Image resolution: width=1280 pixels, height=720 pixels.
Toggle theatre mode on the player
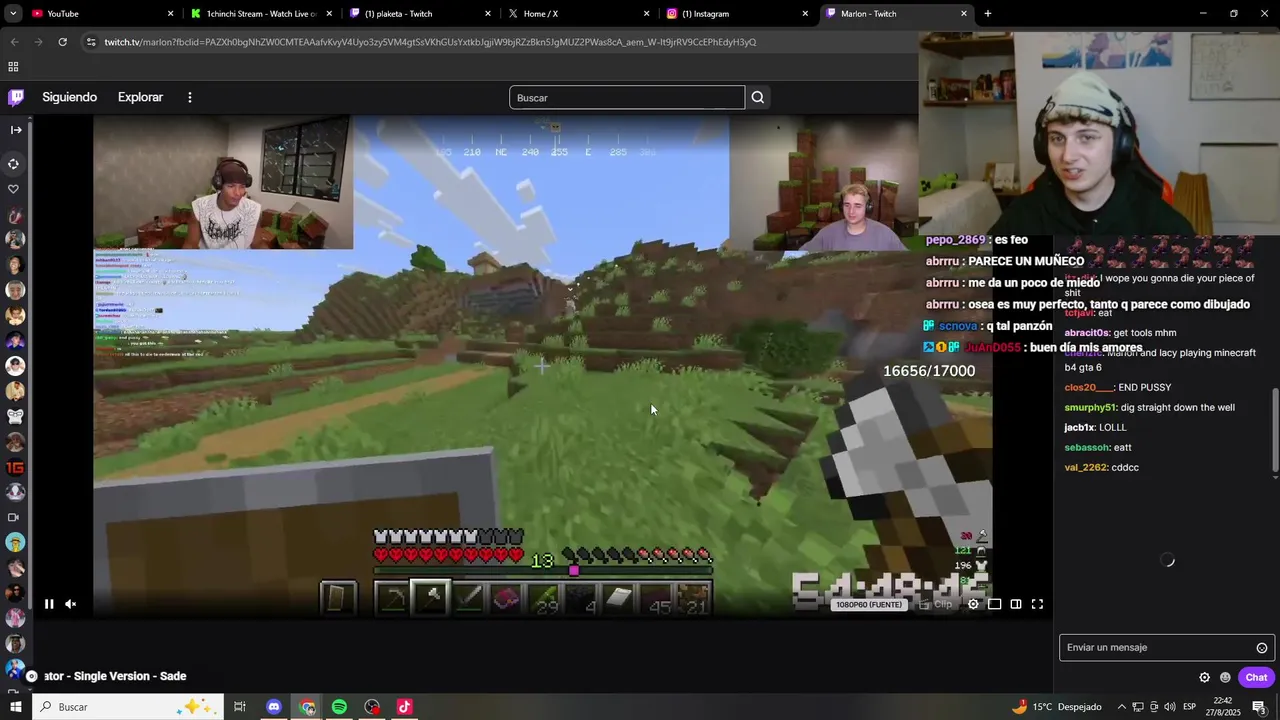995,604
